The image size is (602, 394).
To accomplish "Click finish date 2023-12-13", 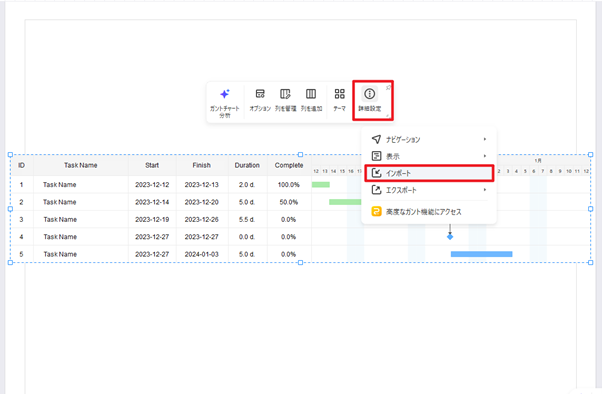I will [x=202, y=185].
